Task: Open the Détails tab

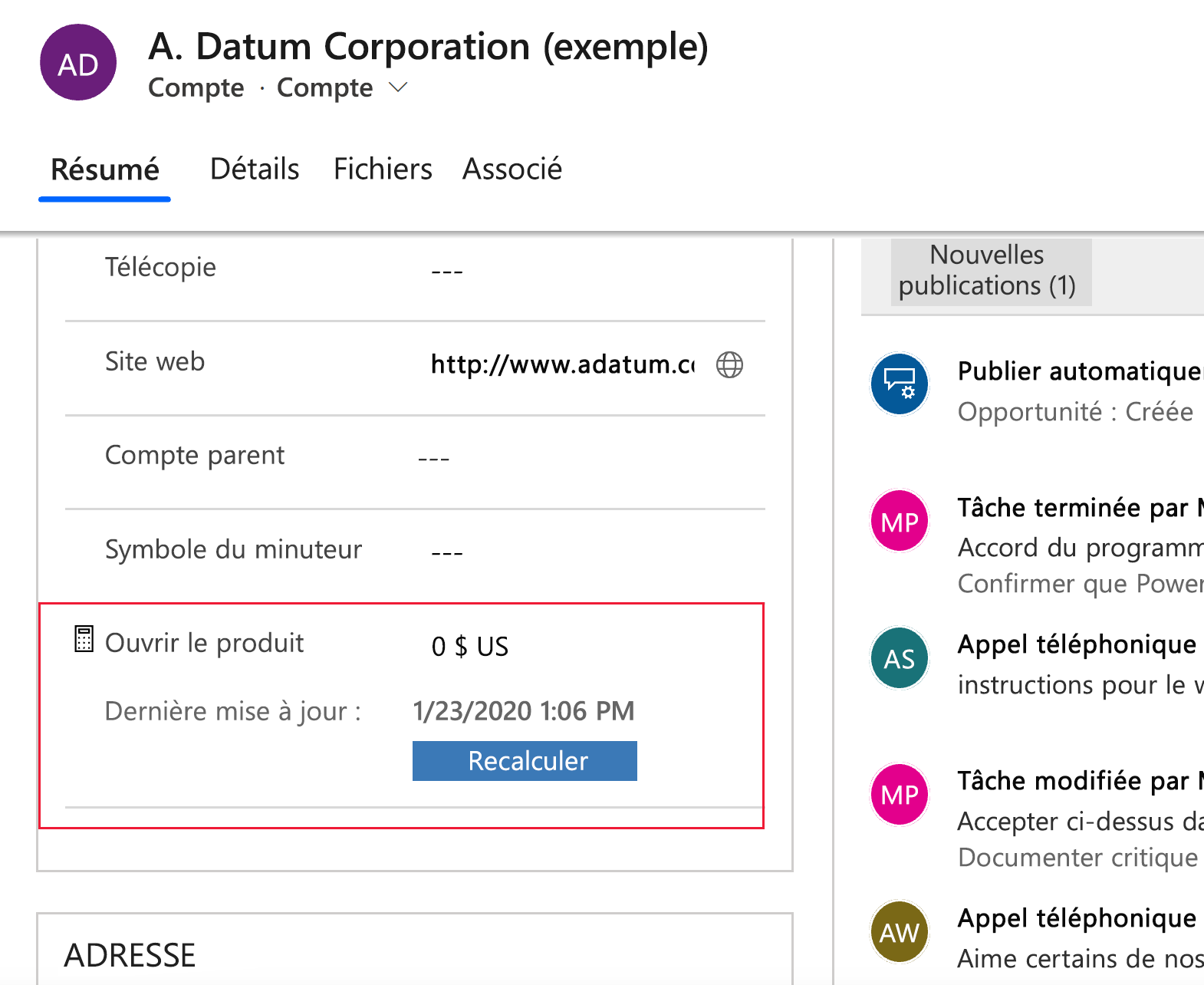Action: point(255,169)
